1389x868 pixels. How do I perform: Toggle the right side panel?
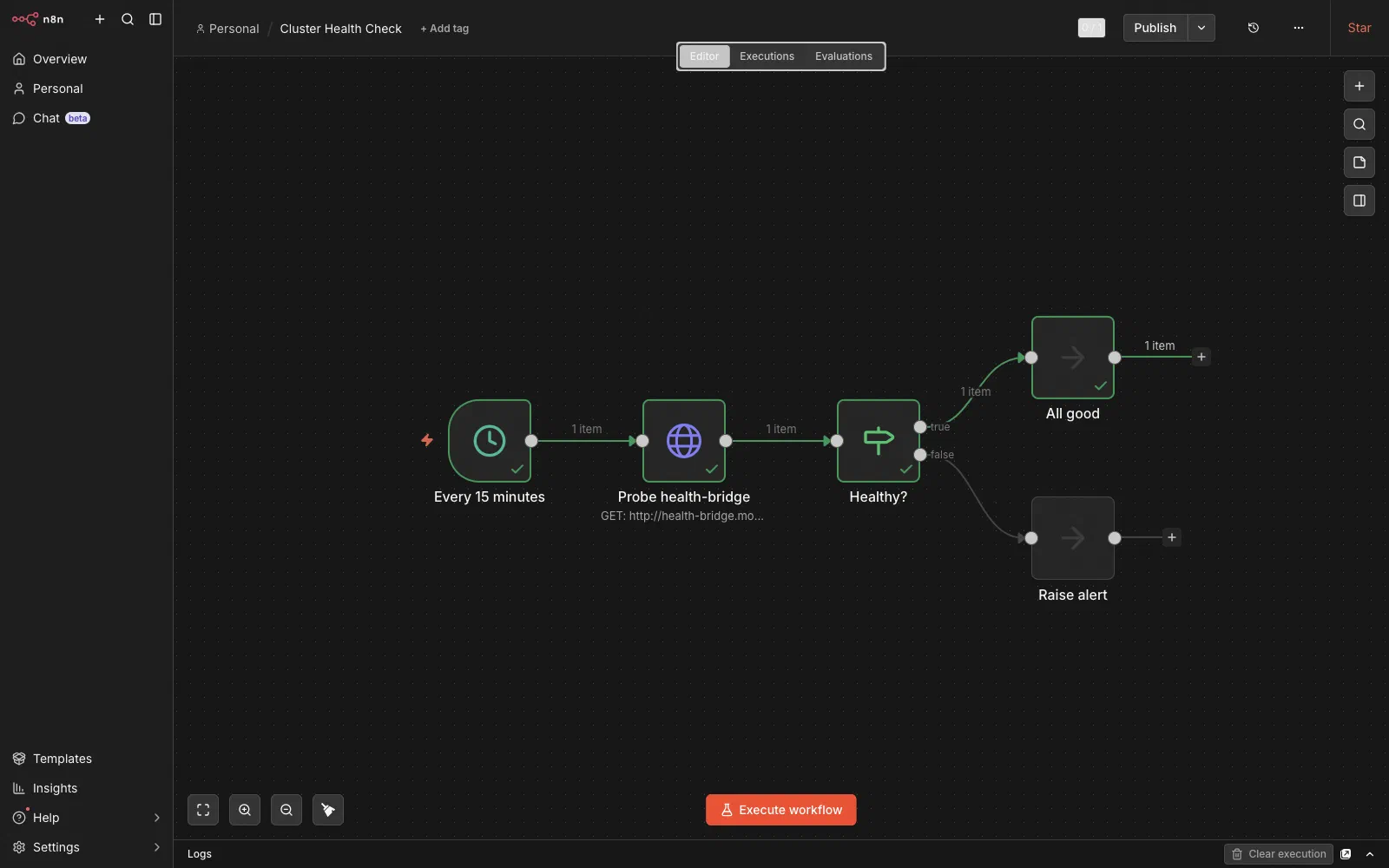pos(1359,201)
